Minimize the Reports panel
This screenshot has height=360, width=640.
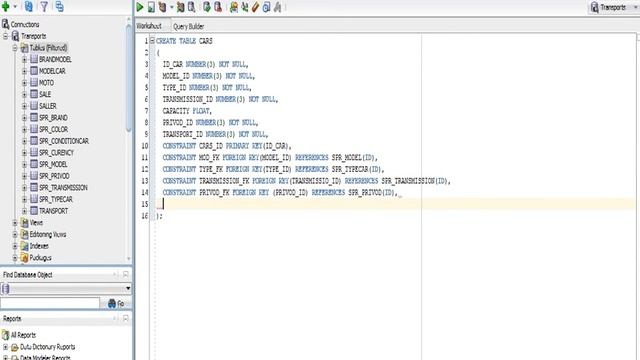pos(125,318)
